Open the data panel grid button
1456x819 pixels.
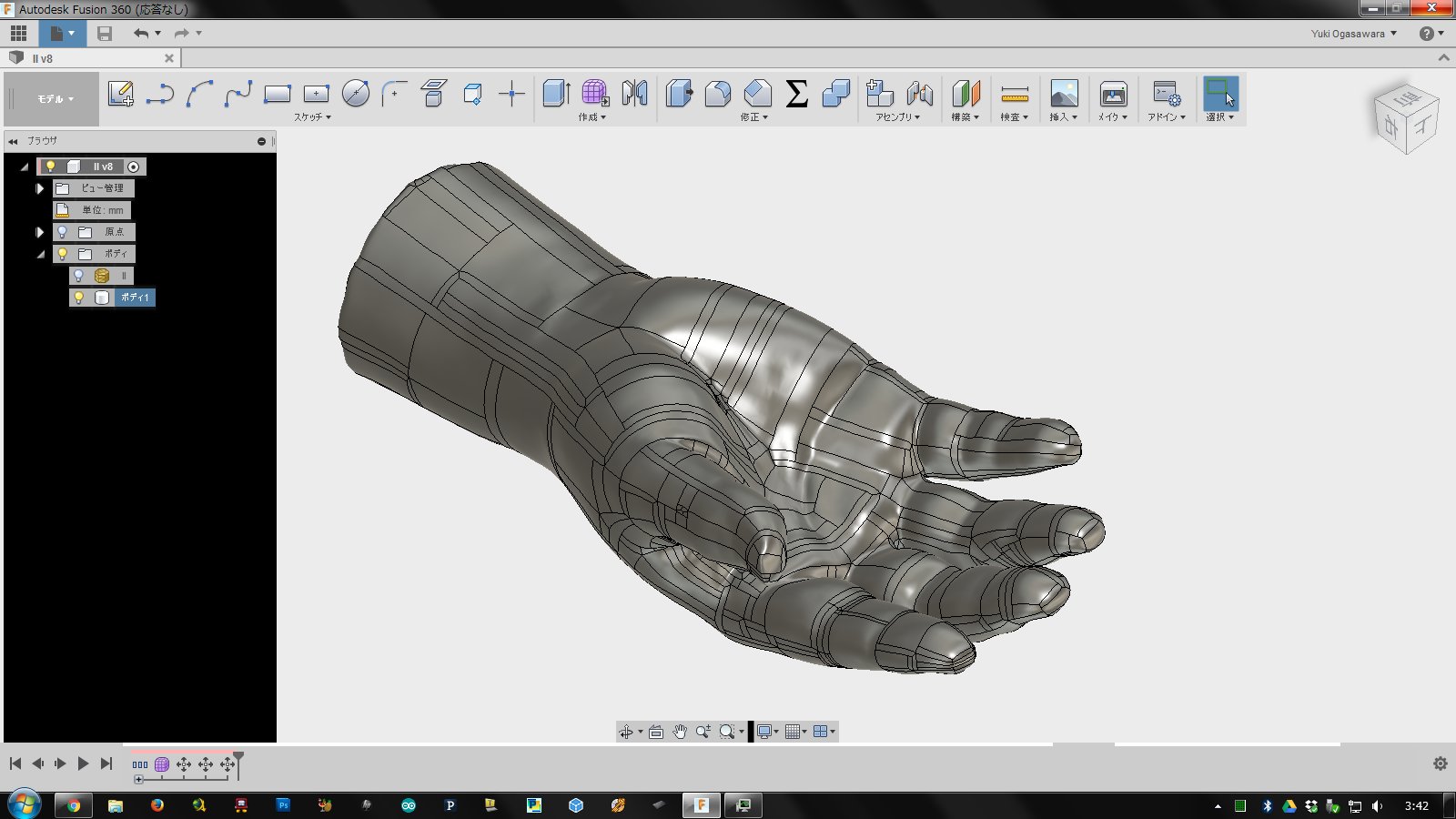[18, 34]
